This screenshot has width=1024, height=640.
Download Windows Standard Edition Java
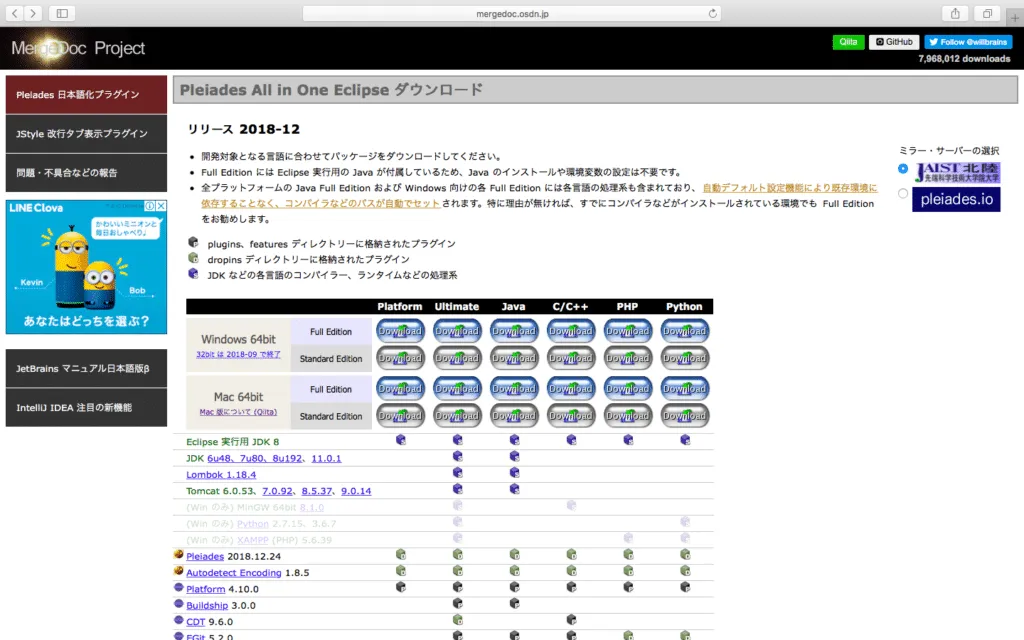coord(514,358)
